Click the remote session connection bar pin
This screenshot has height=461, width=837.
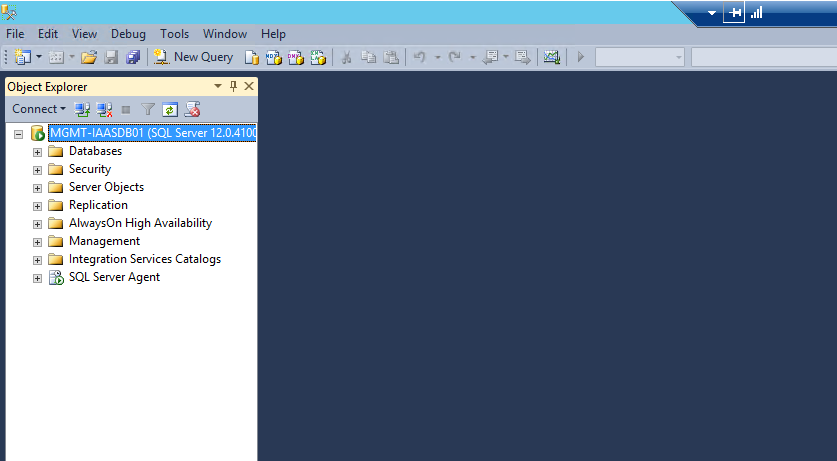click(734, 13)
